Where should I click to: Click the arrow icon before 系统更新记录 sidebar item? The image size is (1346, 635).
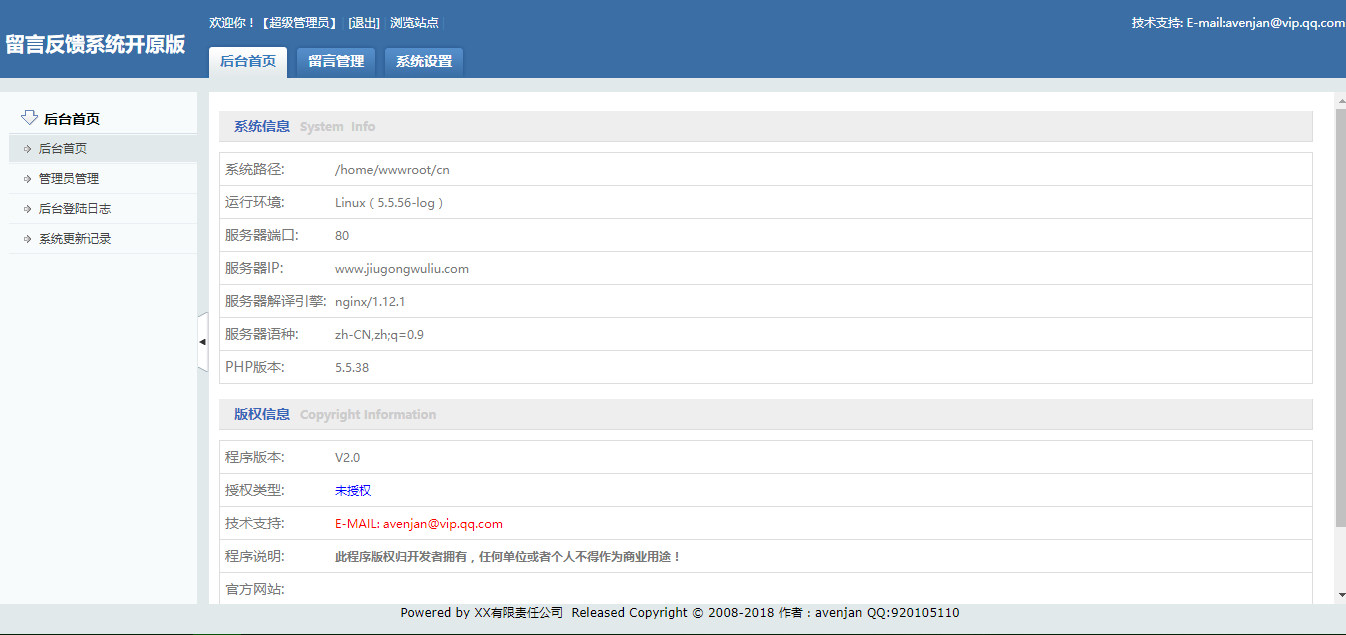click(x=25, y=238)
